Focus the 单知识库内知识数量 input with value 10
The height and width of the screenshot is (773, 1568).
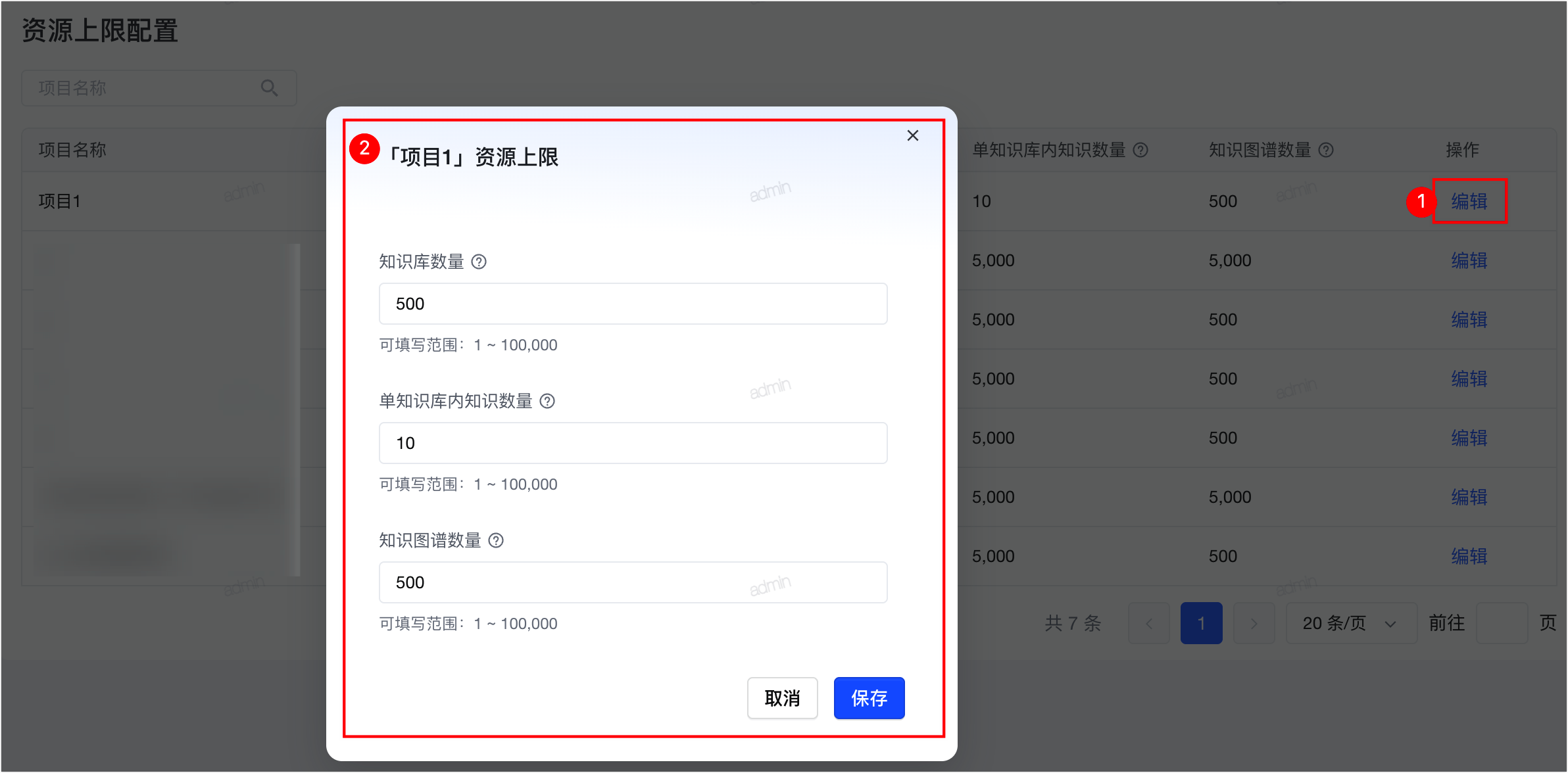[633, 443]
